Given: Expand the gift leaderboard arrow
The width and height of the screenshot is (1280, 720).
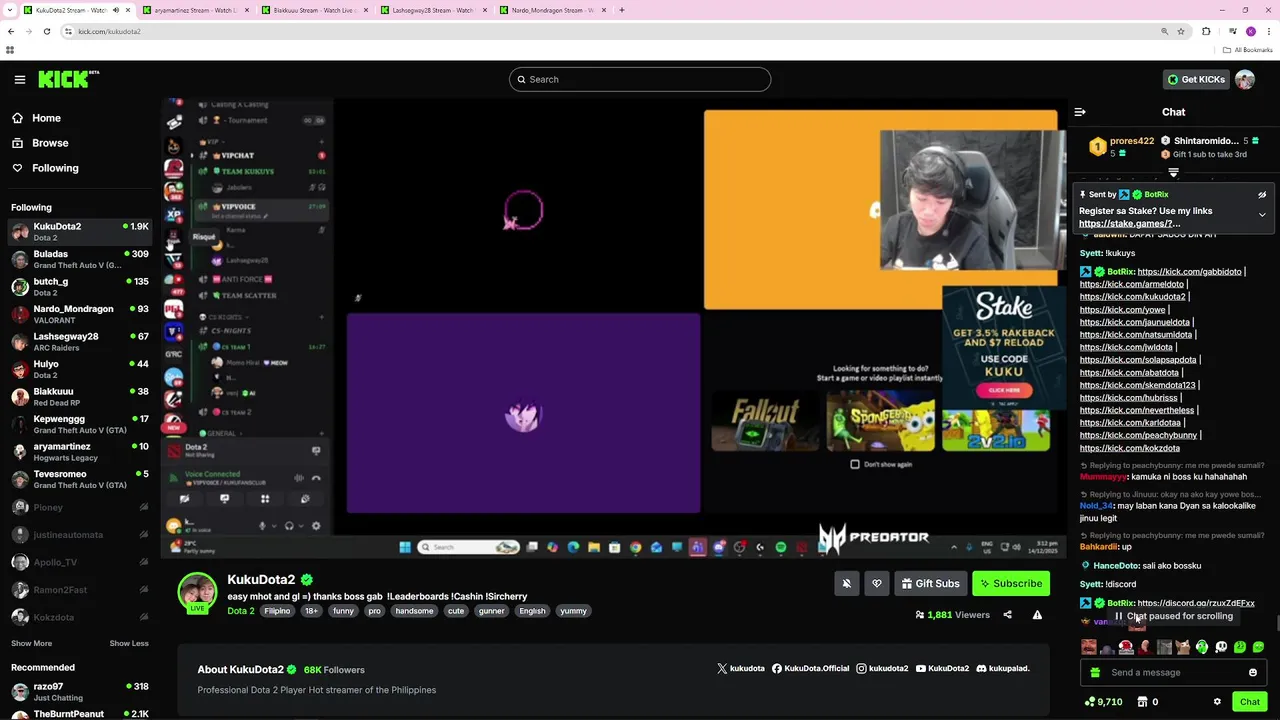Looking at the screenshot, I should [1174, 173].
